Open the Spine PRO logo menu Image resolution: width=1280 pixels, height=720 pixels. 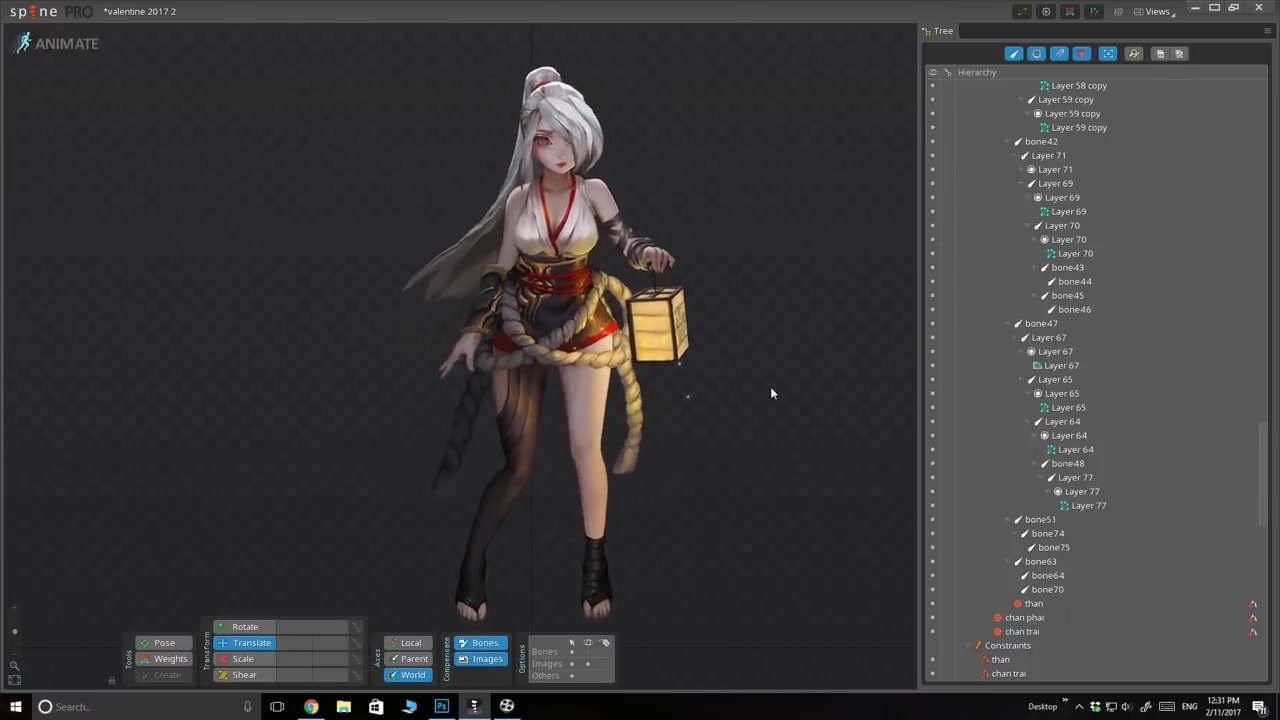[x=50, y=12]
